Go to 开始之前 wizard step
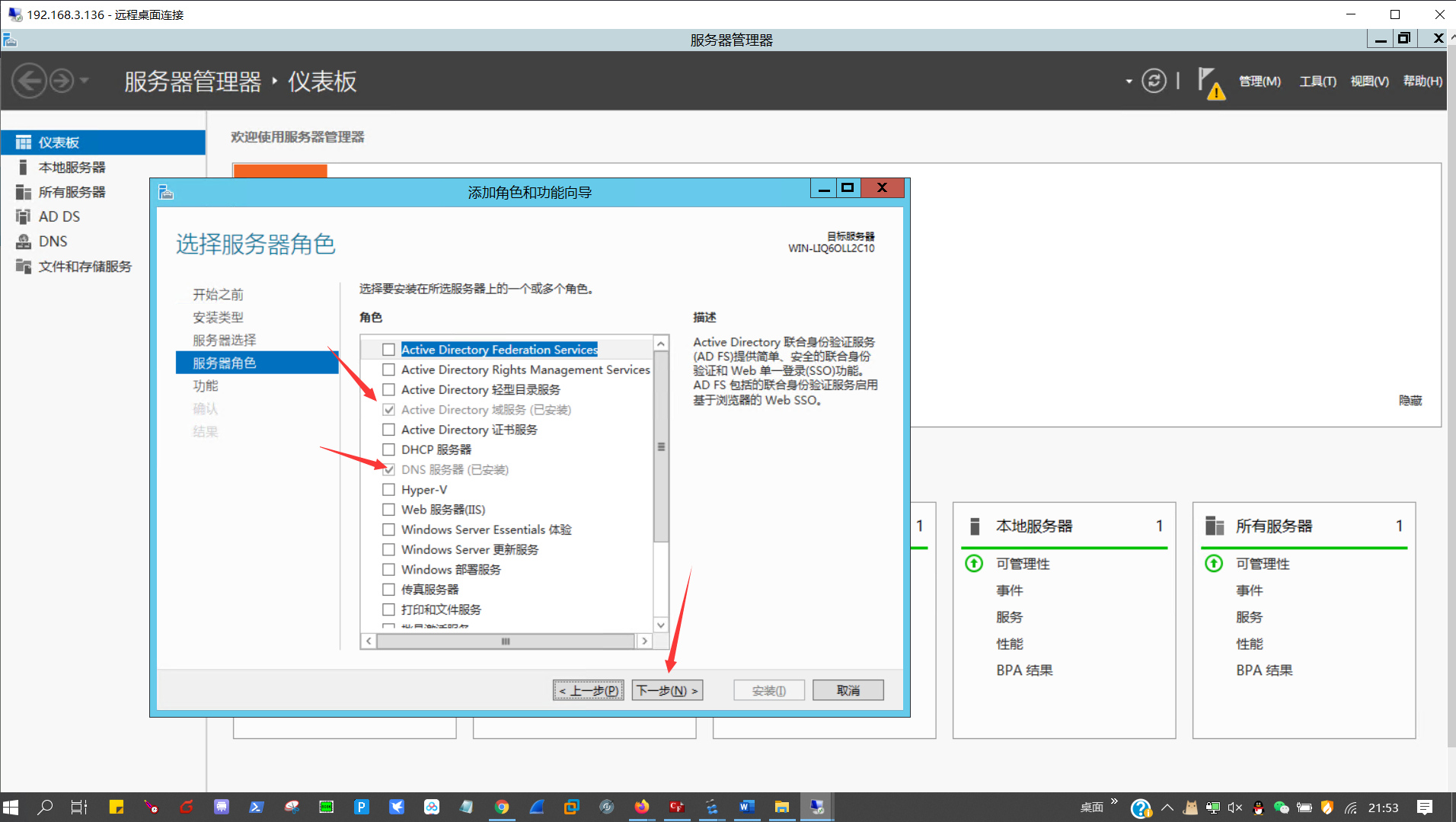This screenshot has height=822, width=1456. point(218,295)
